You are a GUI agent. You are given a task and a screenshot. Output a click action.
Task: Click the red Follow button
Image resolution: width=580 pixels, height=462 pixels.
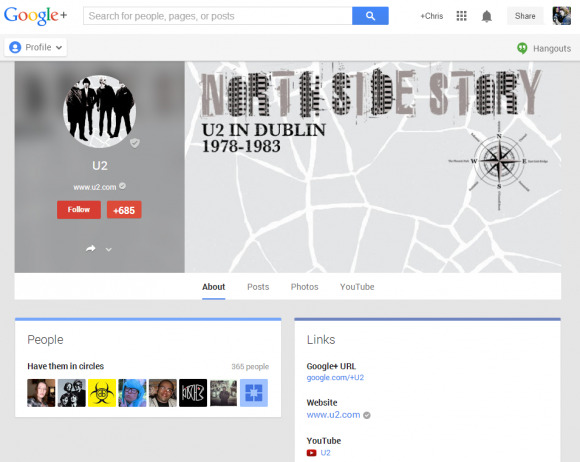(x=79, y=210)
